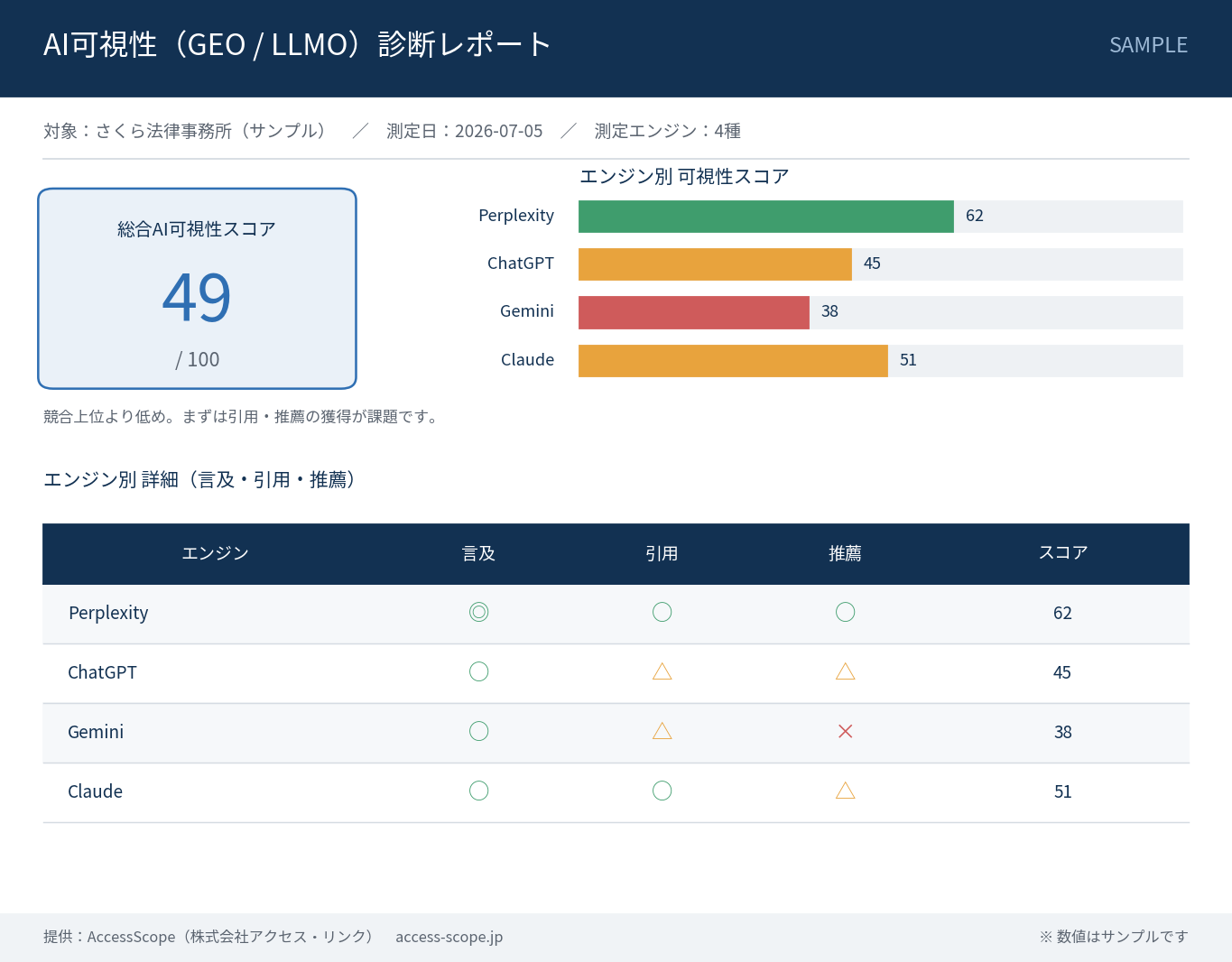Click the 言及 column header
This screenshot has height=962, width=1232.
(x=478, y=553)
